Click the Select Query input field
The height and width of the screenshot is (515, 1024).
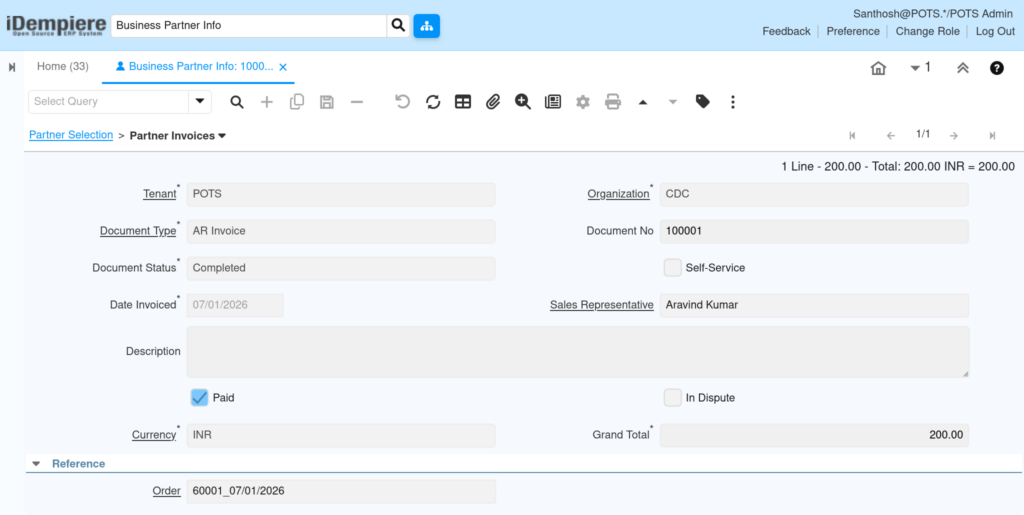(x=108, y=101)
